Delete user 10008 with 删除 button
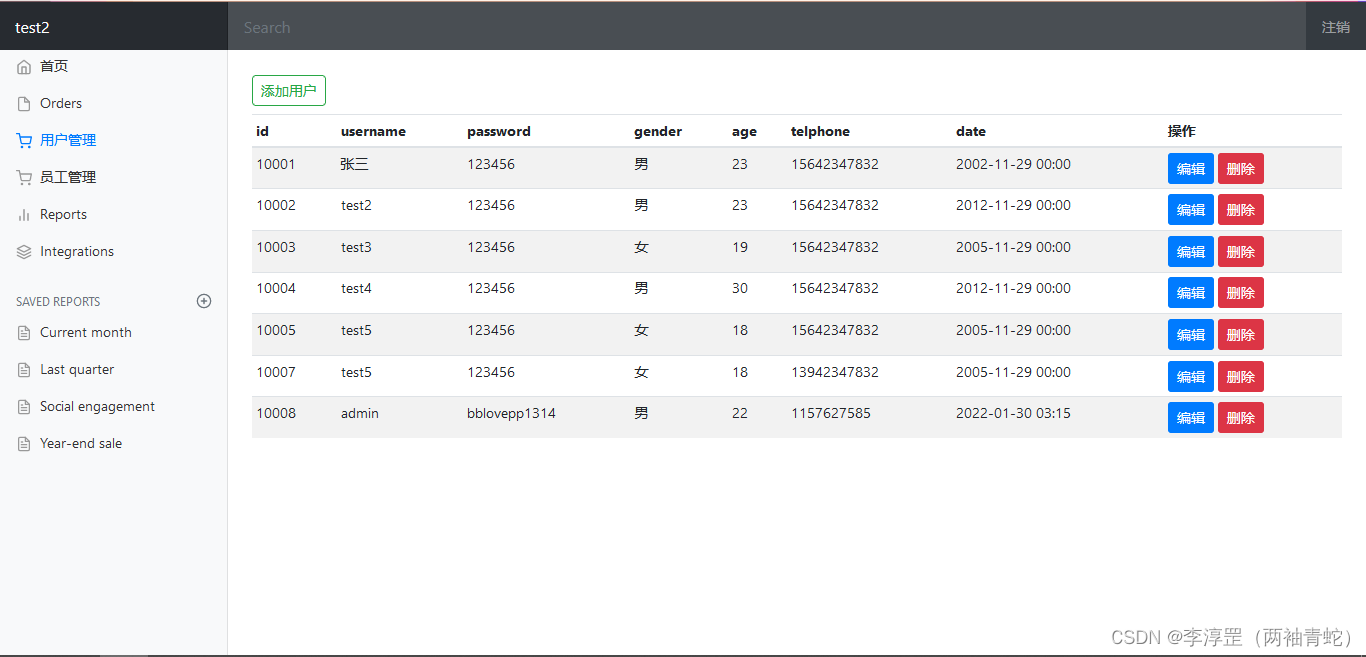 (1241, 417)
